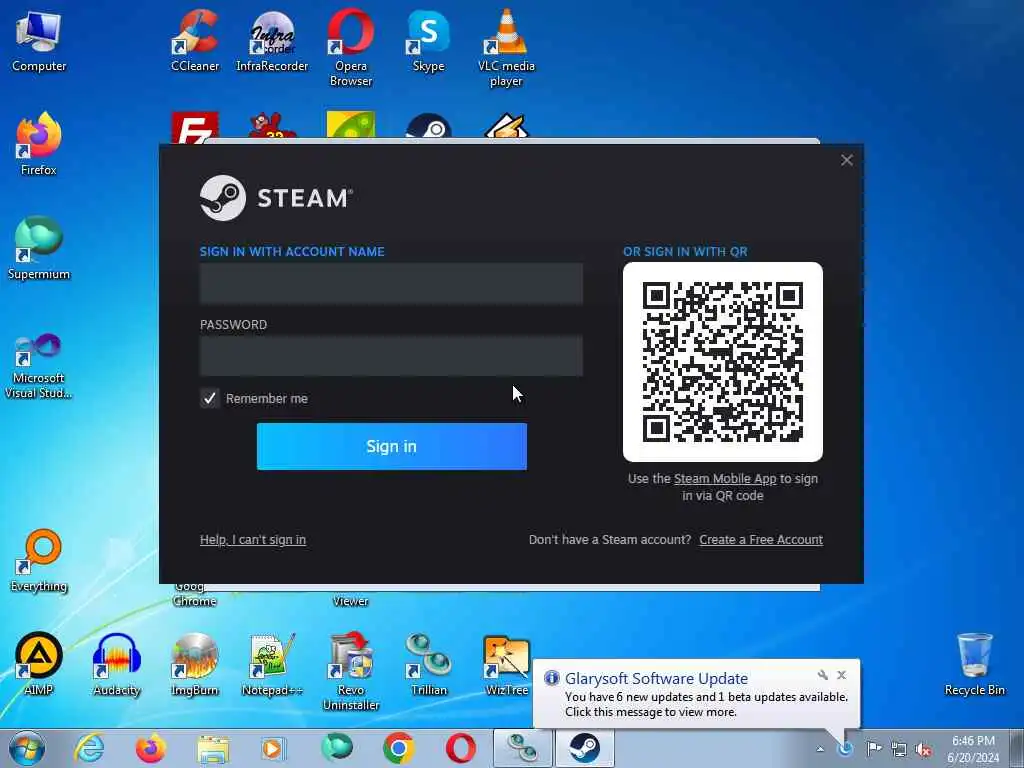Open Glarysoft balloon wrench settings icon
Image resolution: width=1024 pixels, height=768 pixels.
(x=823, y=675)
